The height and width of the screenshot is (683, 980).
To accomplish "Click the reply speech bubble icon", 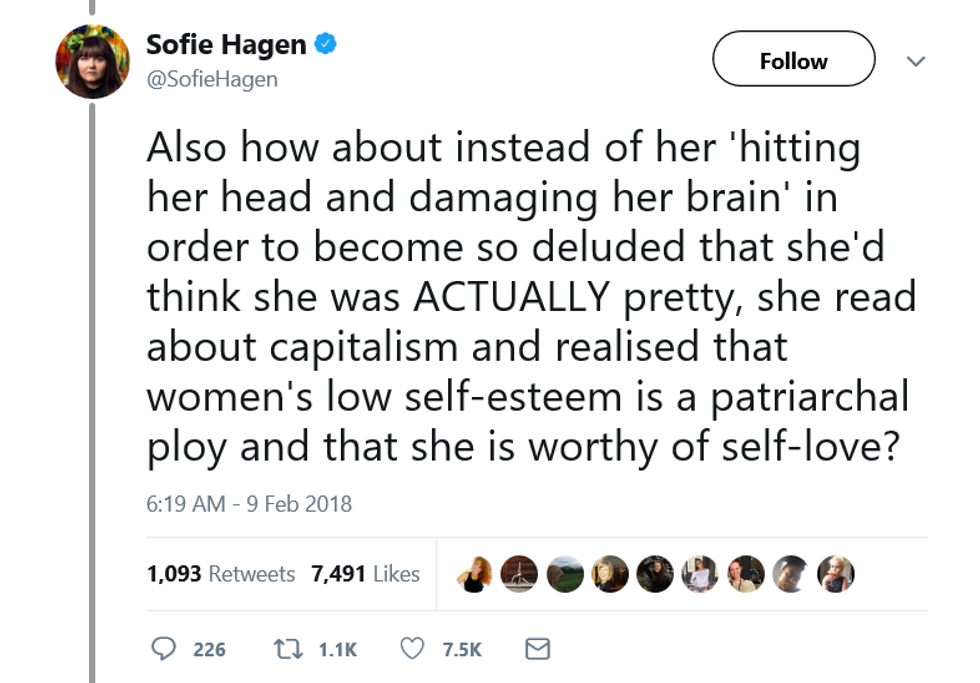I will (x=163, y=649).
